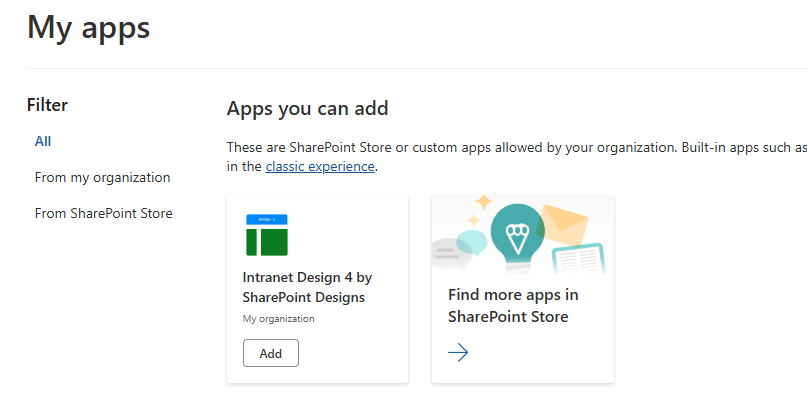Click the Filter heading
The width and height of the screenshot is (807, 415).
(x=47, y=105)
